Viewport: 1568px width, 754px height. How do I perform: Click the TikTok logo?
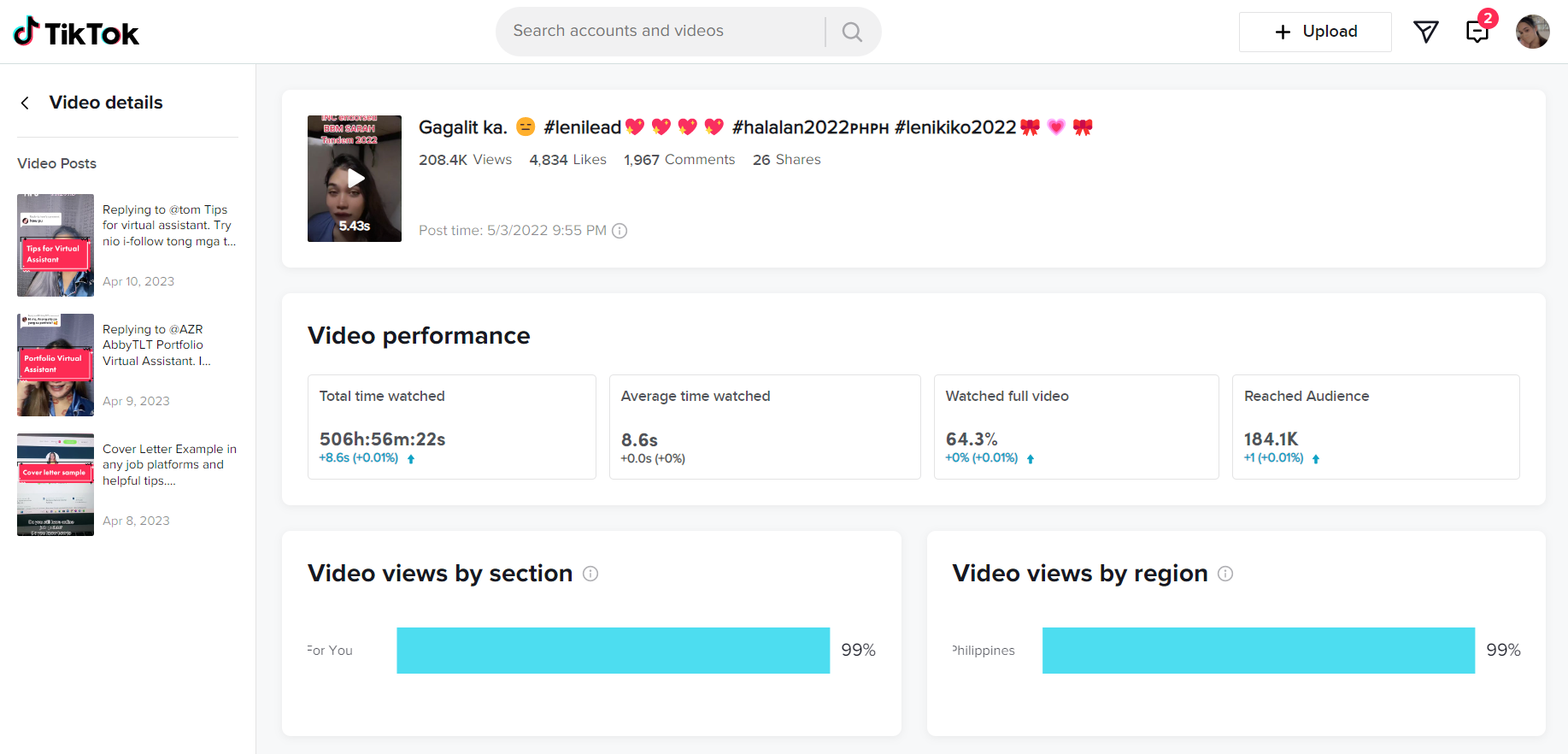pos(76,32)
